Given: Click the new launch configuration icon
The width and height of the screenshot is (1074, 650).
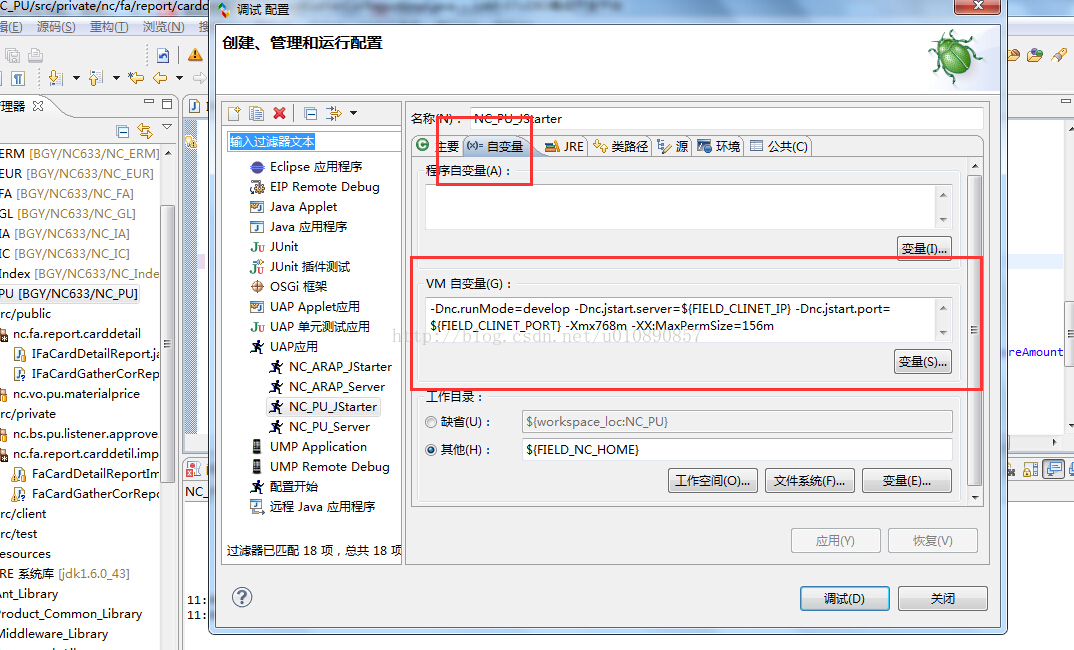Looking at the screenshot, I should [234, 114].
